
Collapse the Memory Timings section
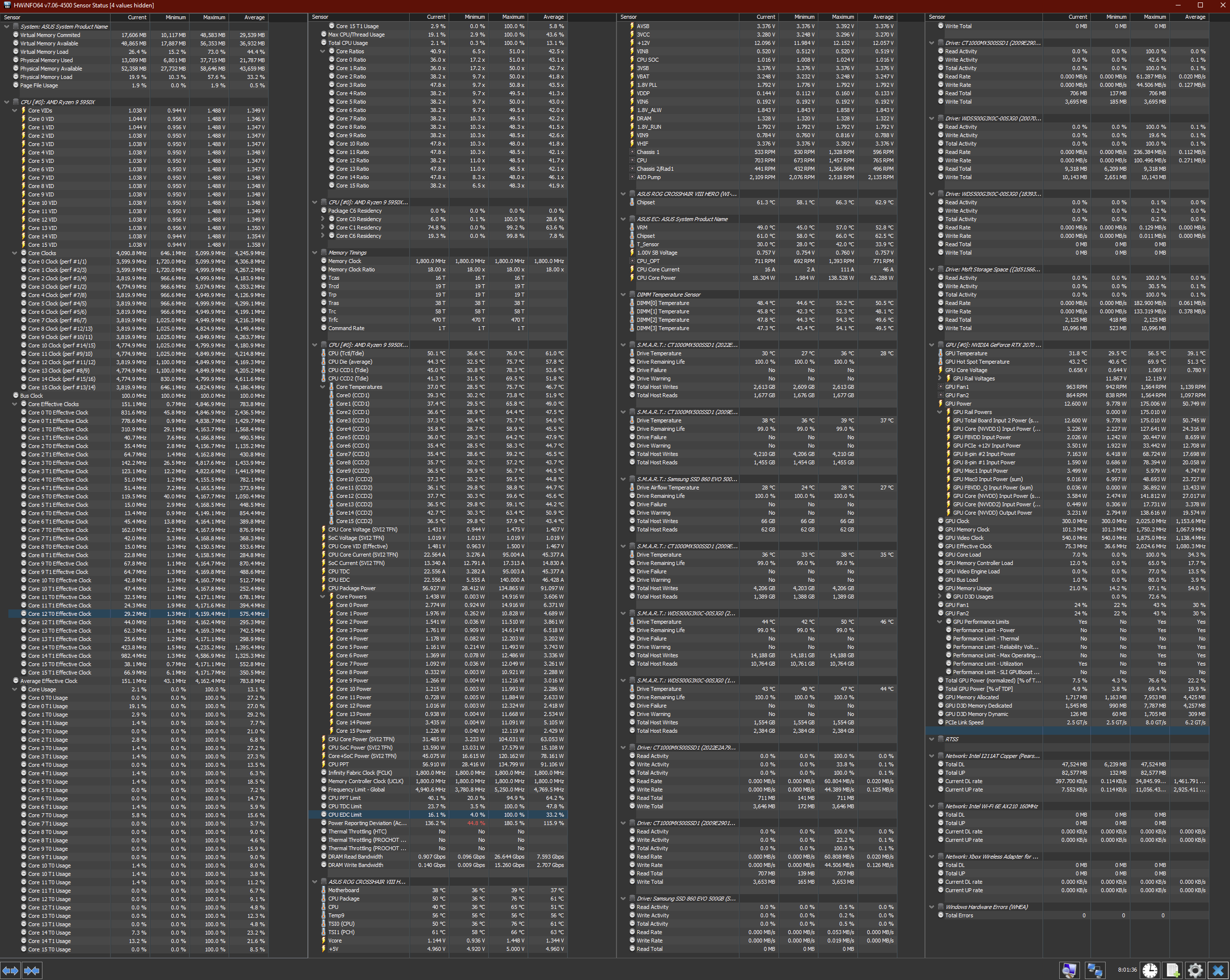314,253
